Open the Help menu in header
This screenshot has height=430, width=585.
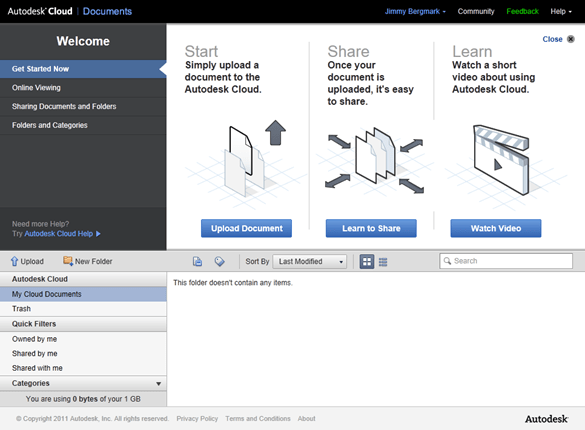click(561, 12)
